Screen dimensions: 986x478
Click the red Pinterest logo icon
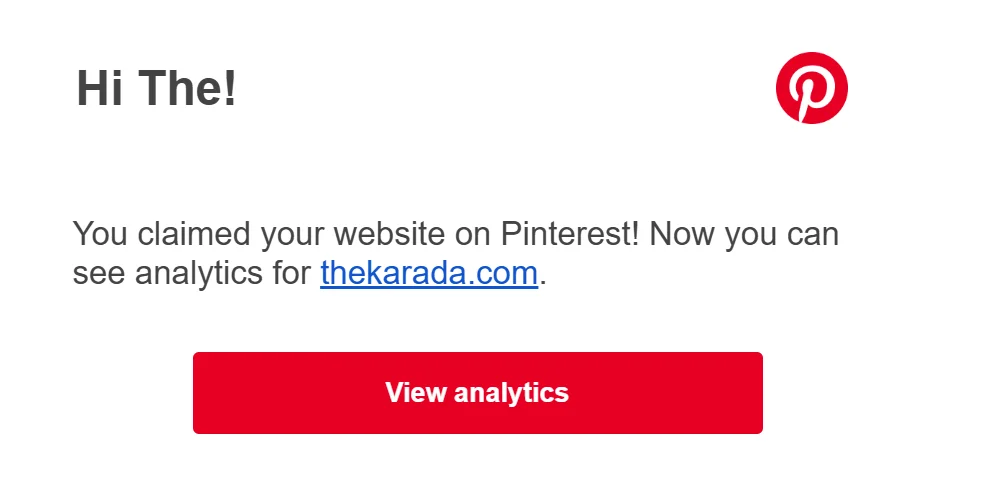pos(811,87)
